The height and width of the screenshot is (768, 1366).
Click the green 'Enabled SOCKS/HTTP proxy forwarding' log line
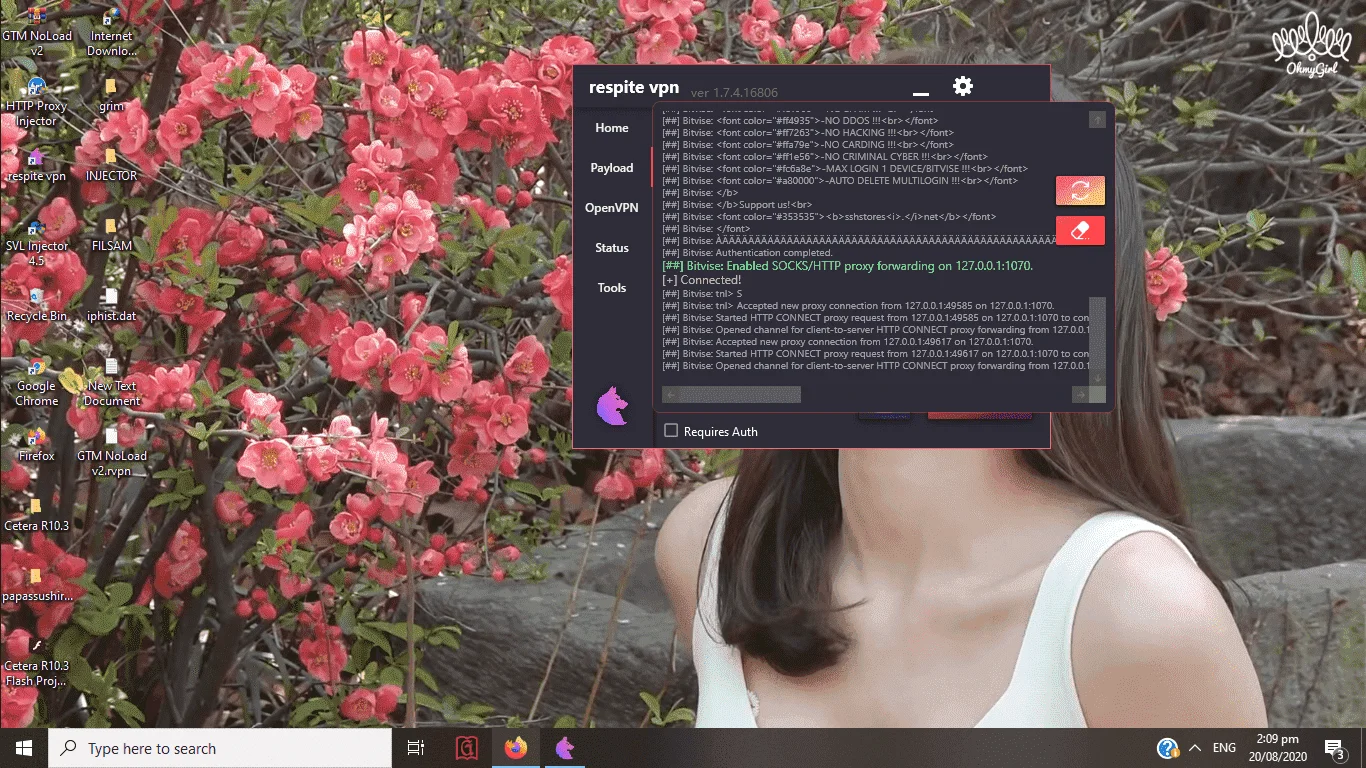[x=848, y=266]
